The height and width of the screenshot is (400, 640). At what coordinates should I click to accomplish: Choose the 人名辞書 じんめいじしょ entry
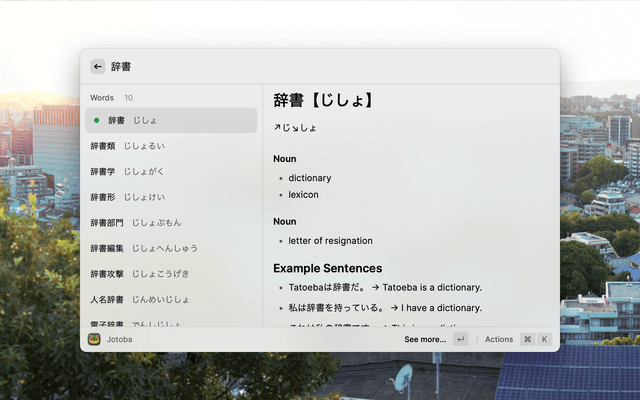(170, 299)
